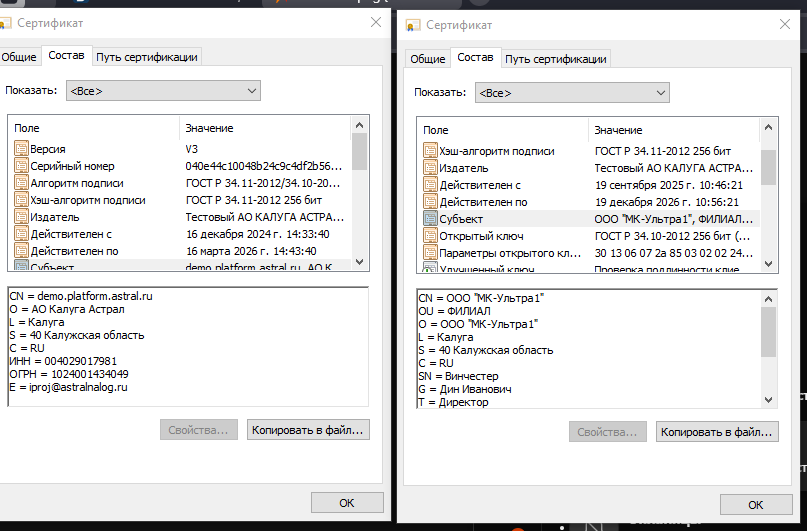Select Субъект field icon in right dialog
Viewport: 807px width, 531px height.
coord(430,219)
